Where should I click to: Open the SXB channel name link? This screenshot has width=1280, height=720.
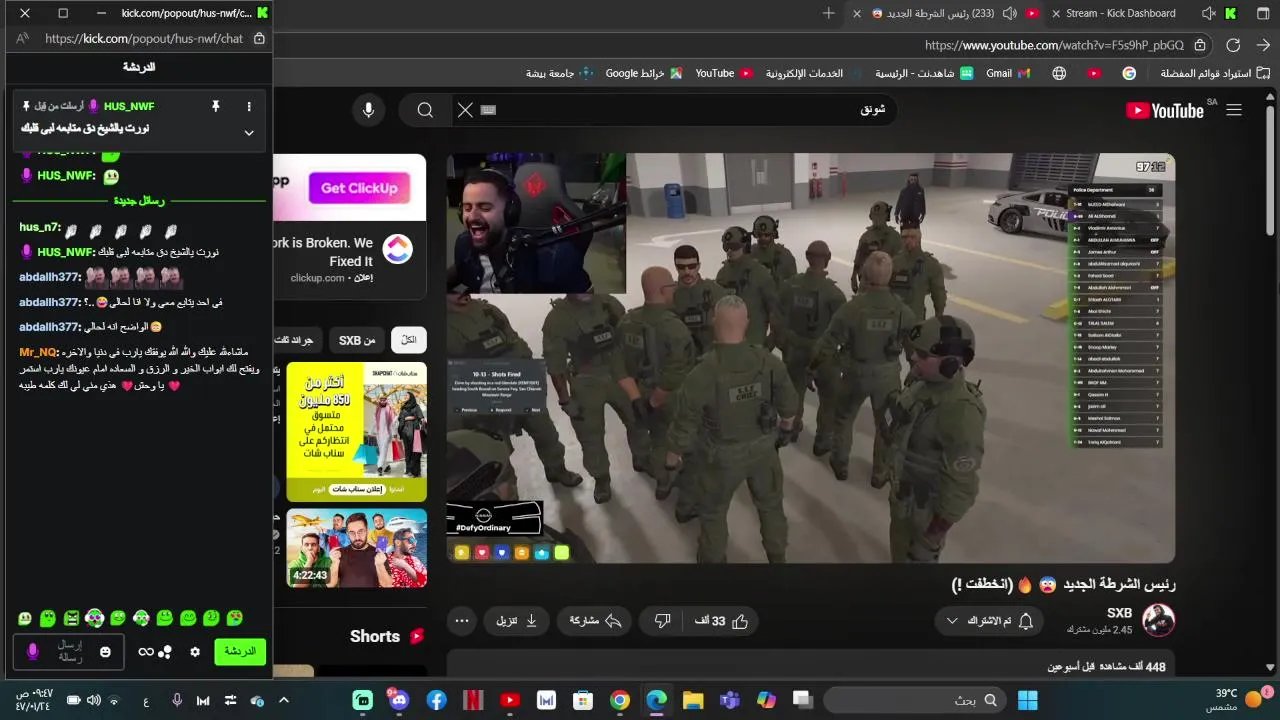[1119, 613]
